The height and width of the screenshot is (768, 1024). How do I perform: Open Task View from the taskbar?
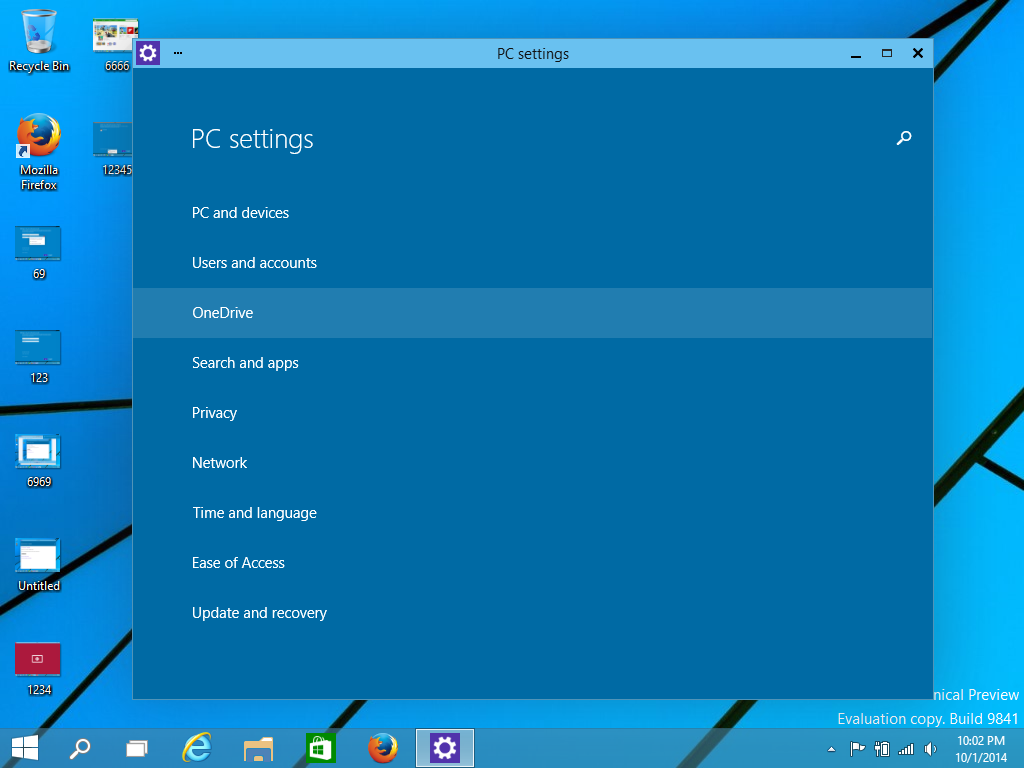coord(136,748)
